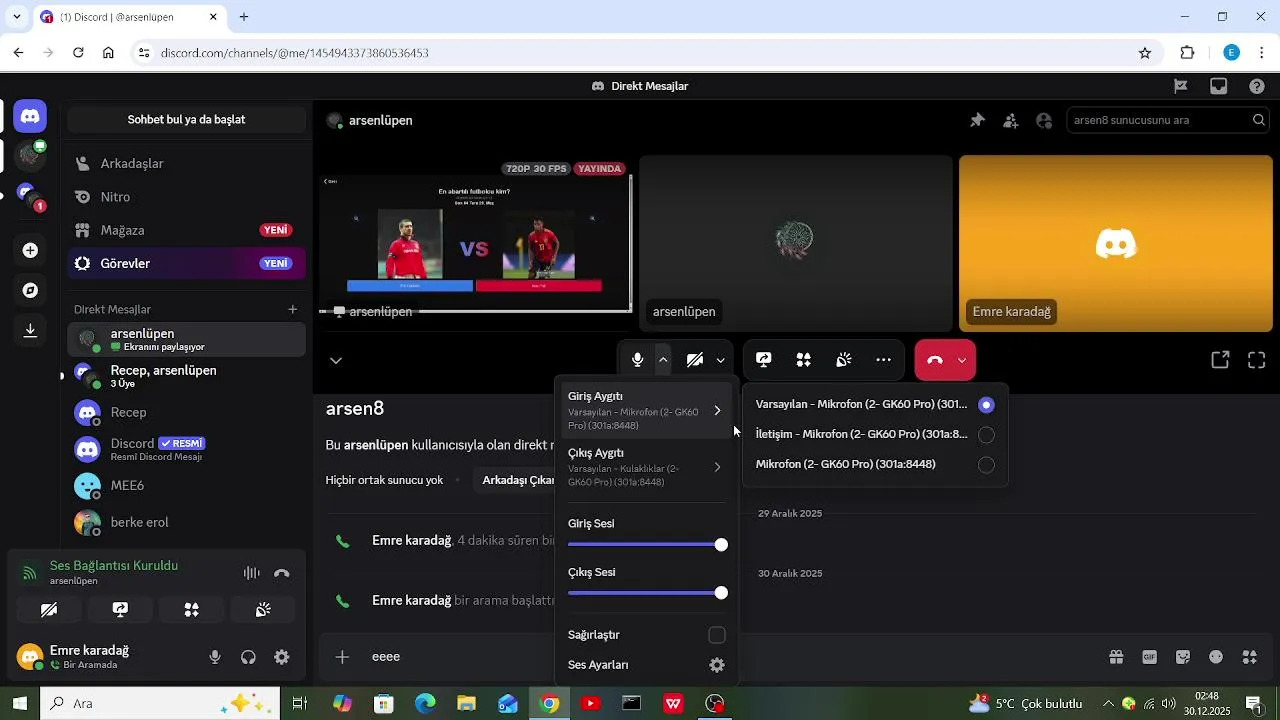Open the GIF picker

[1150, 657]
